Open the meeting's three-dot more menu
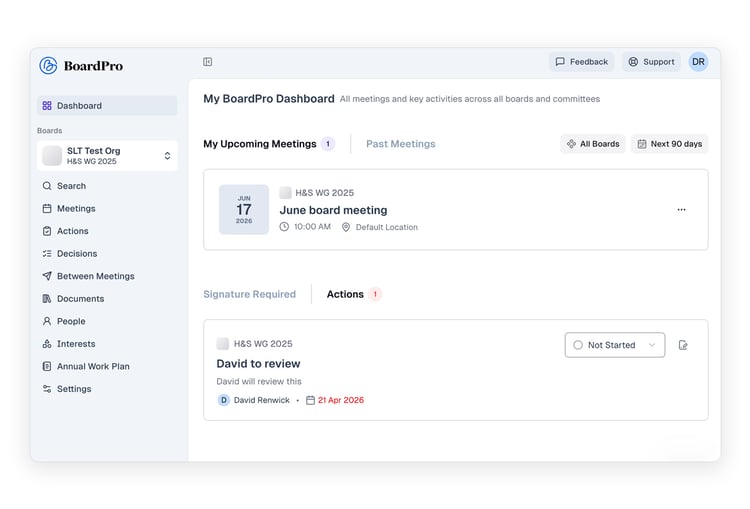Viewport: 750px width, 509px height. pyautogui.click(x=682, y=210)
